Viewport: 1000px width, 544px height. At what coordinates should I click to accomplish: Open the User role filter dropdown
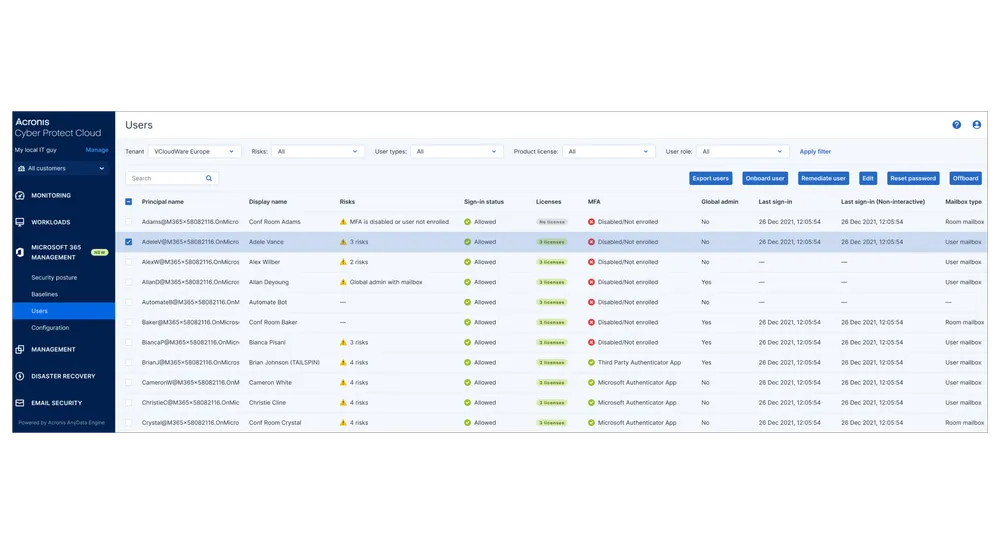(x=741, y=152)
